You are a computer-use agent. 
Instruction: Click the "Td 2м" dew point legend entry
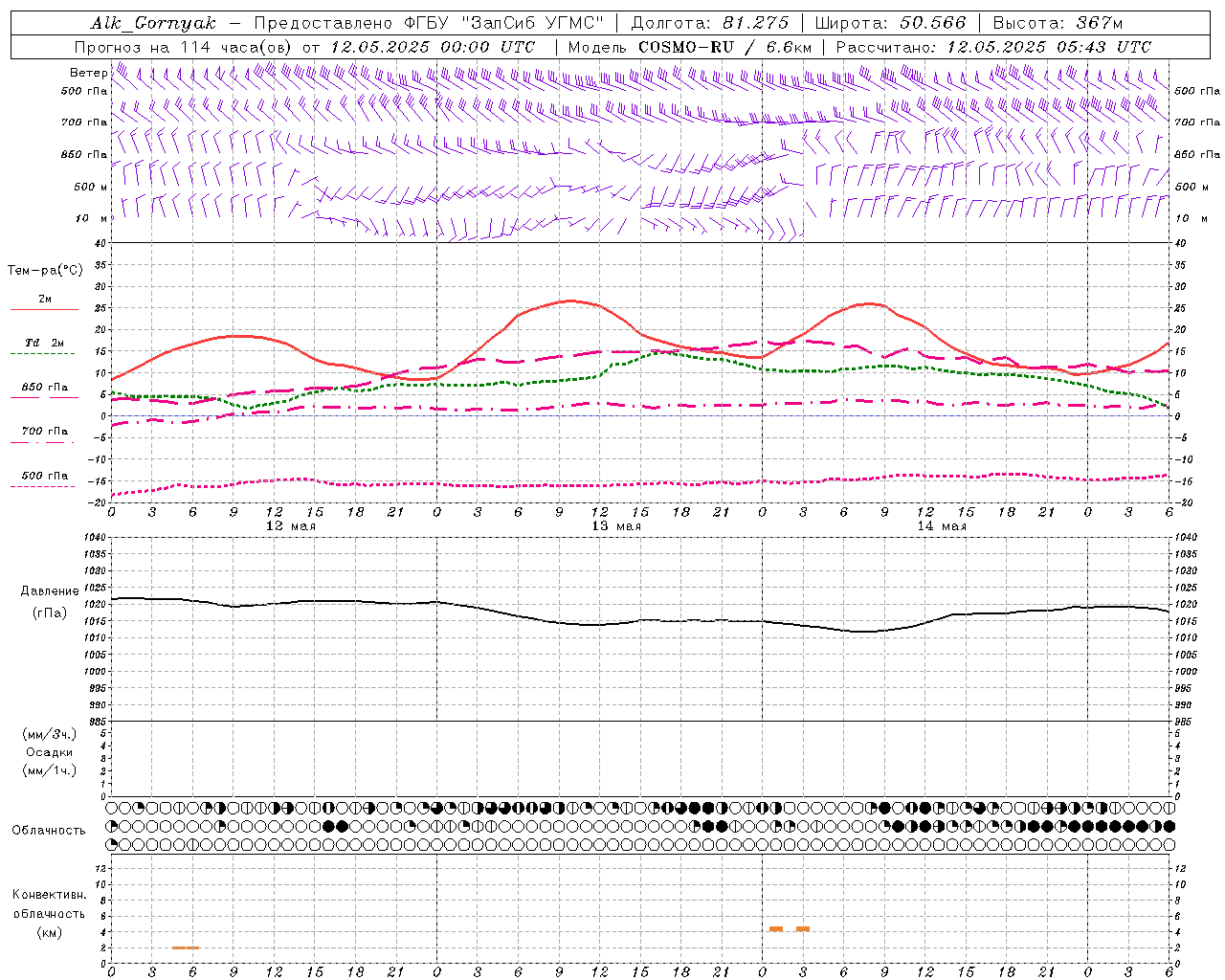click(44, 343)
